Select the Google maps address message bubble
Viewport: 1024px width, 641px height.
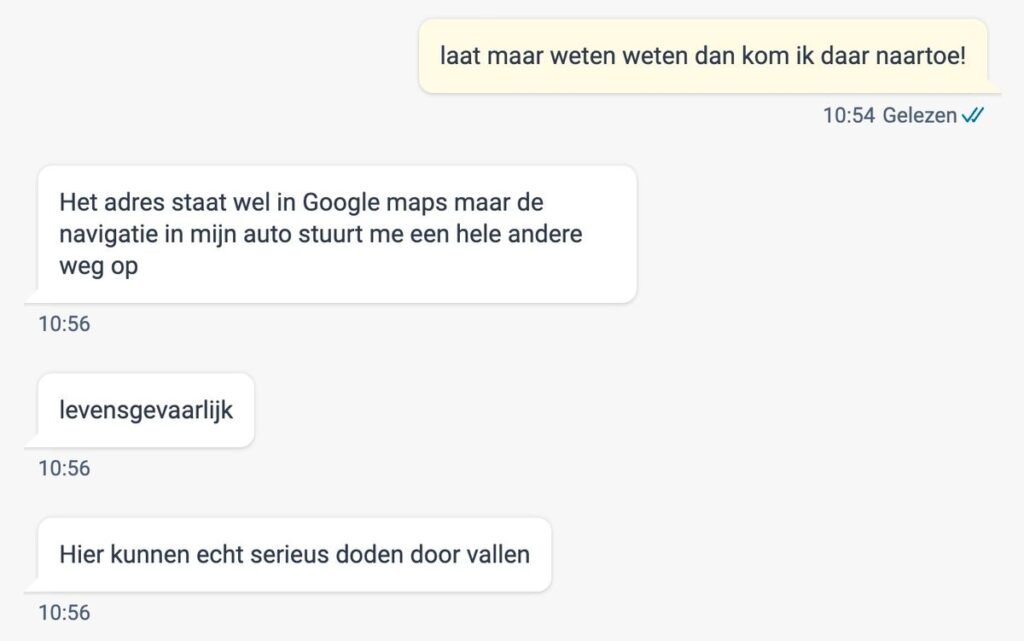click(337, 234)
